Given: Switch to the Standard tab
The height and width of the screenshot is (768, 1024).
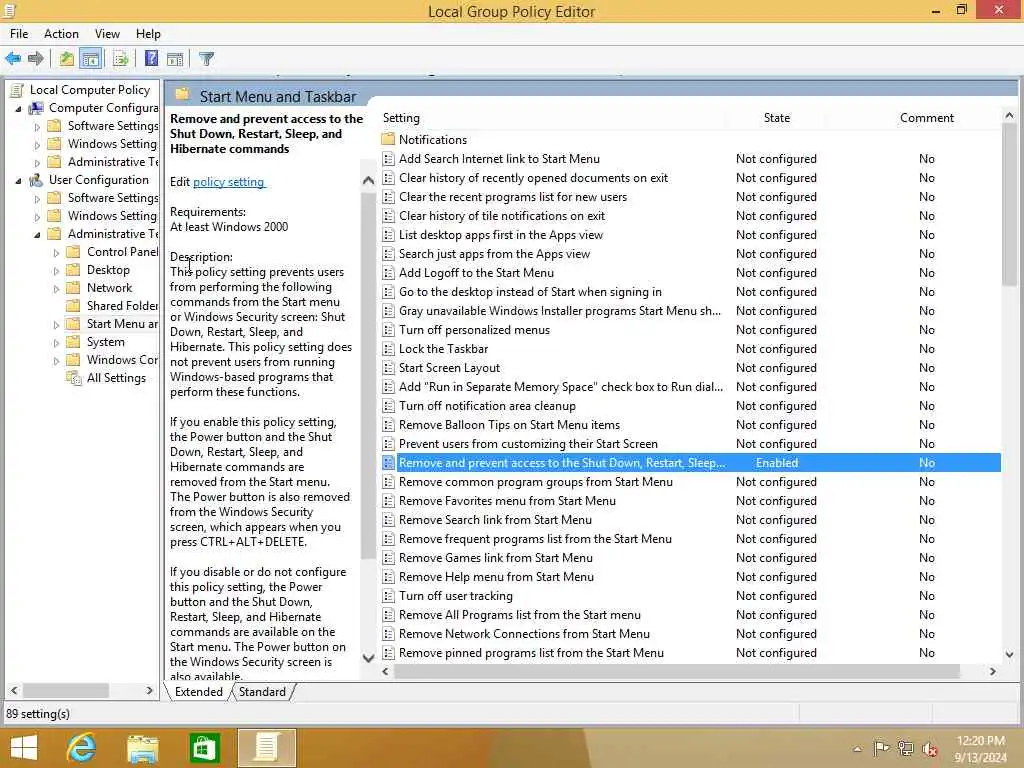Looking at the screenshot, I should coord(262,692).
